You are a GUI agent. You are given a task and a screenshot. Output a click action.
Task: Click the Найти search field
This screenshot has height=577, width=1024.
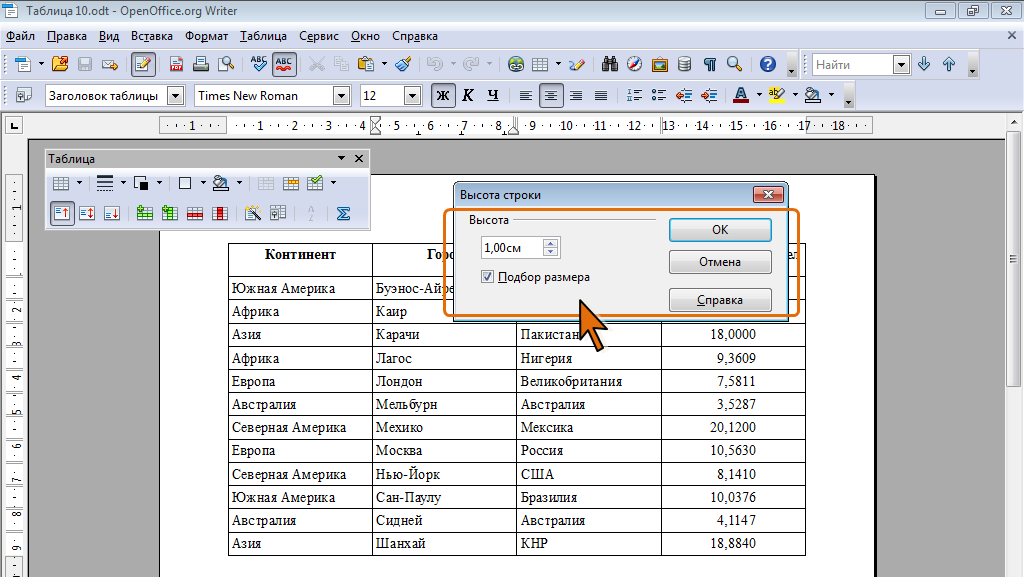[853, 65]
